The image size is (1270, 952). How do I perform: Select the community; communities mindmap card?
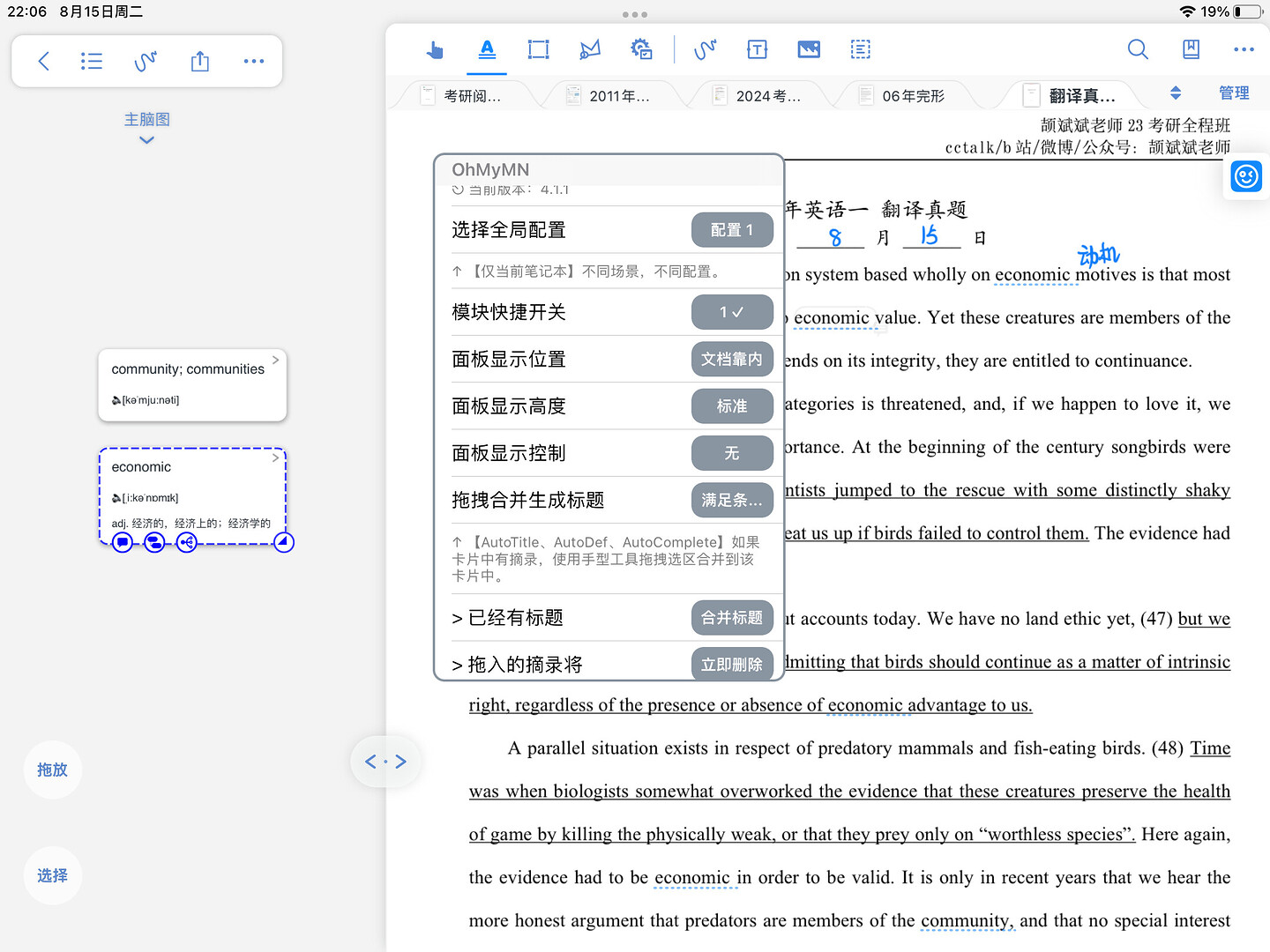click(x=192, y=384)
